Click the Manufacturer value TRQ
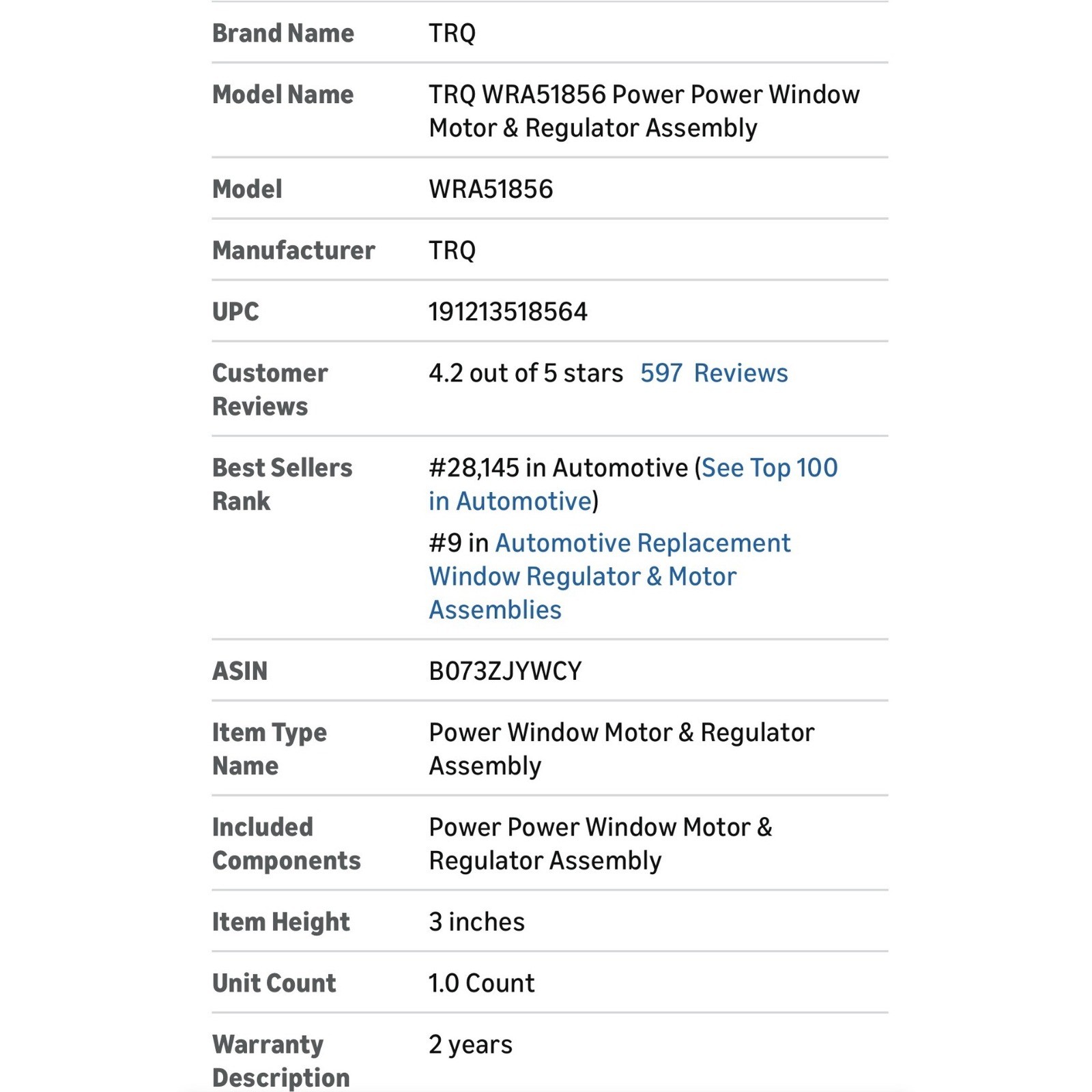 [x=452, y=250]
